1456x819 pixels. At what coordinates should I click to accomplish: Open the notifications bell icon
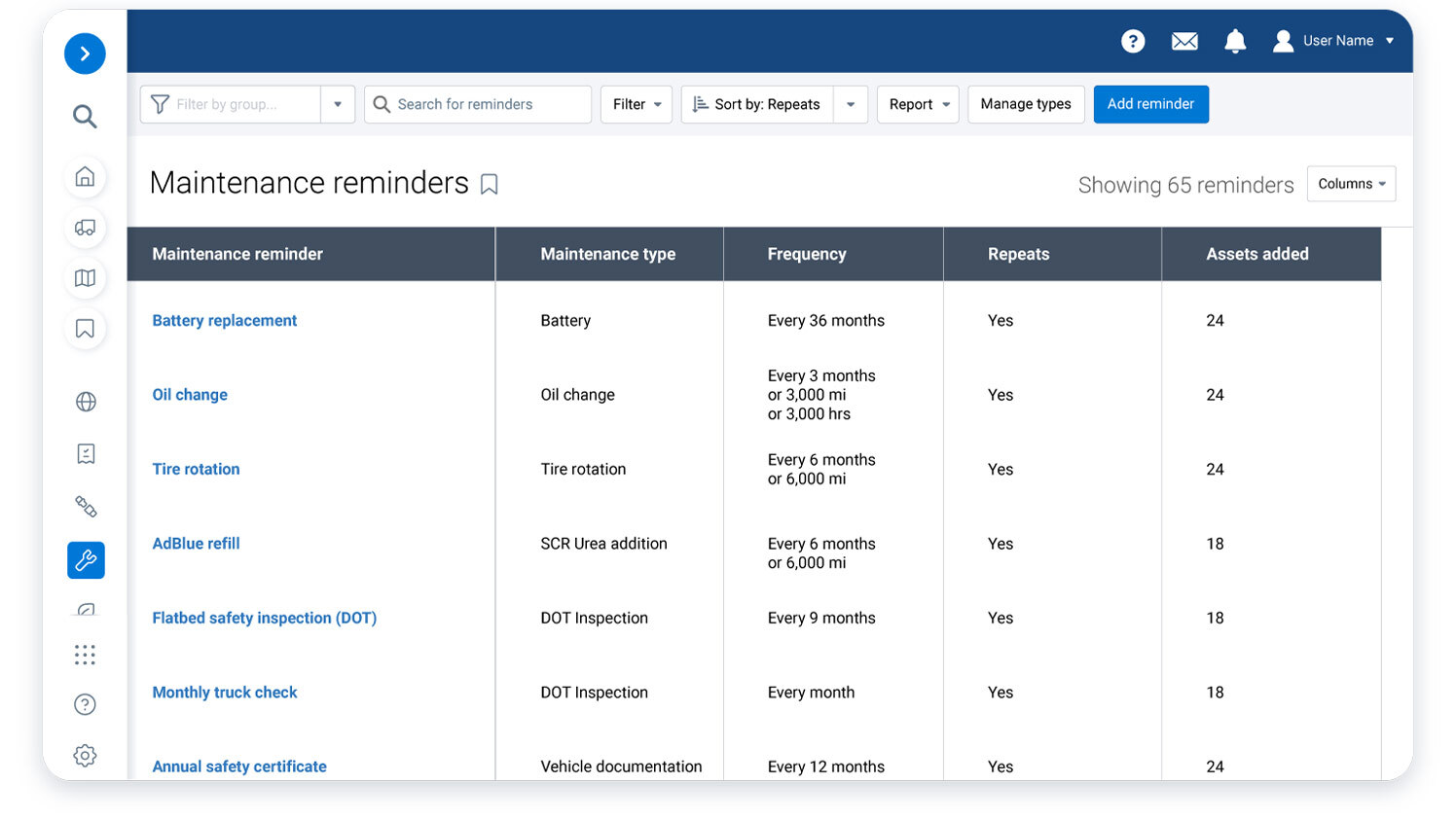[x=1235, y=41]
